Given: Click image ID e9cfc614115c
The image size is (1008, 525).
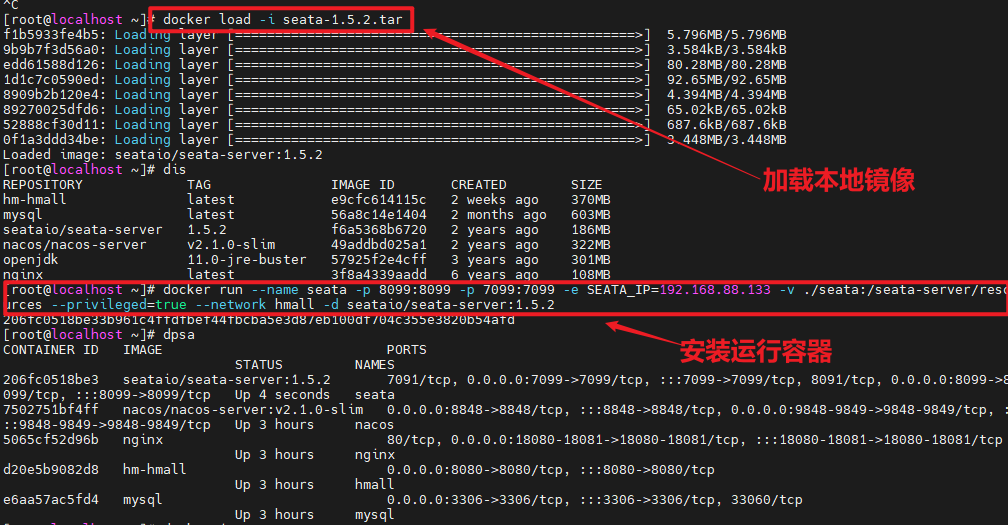Looking at the screenshot, I should pyautogui.click(x=379, y=200).
